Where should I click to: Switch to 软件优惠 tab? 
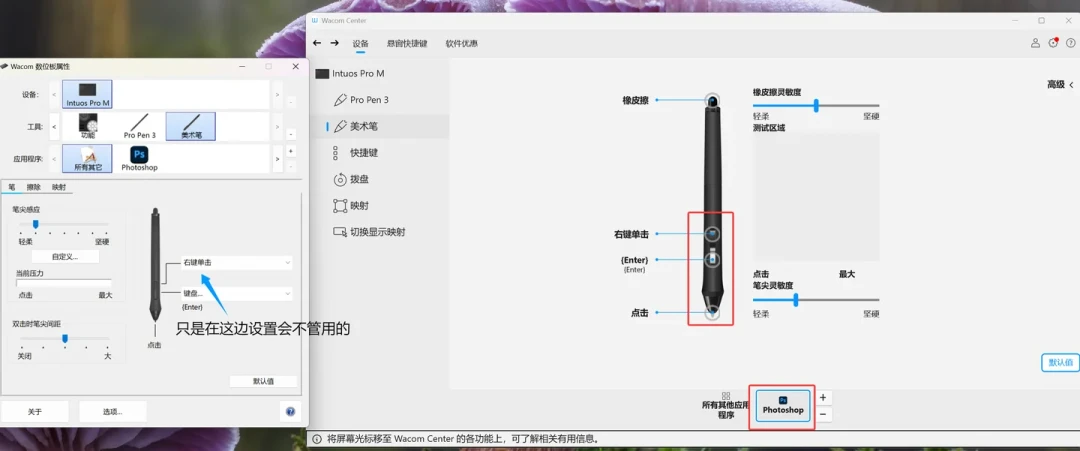(461, 43)
